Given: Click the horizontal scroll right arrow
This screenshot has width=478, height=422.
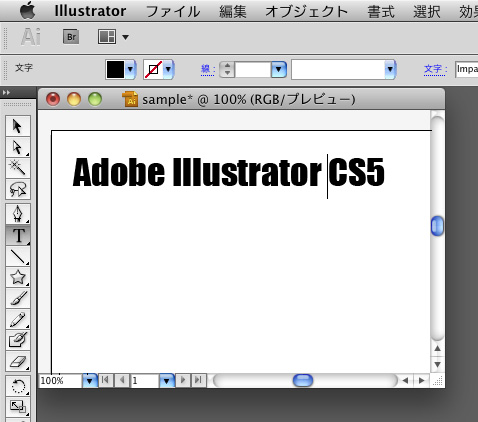Looking at the screenshot, I should coord(421,380).
